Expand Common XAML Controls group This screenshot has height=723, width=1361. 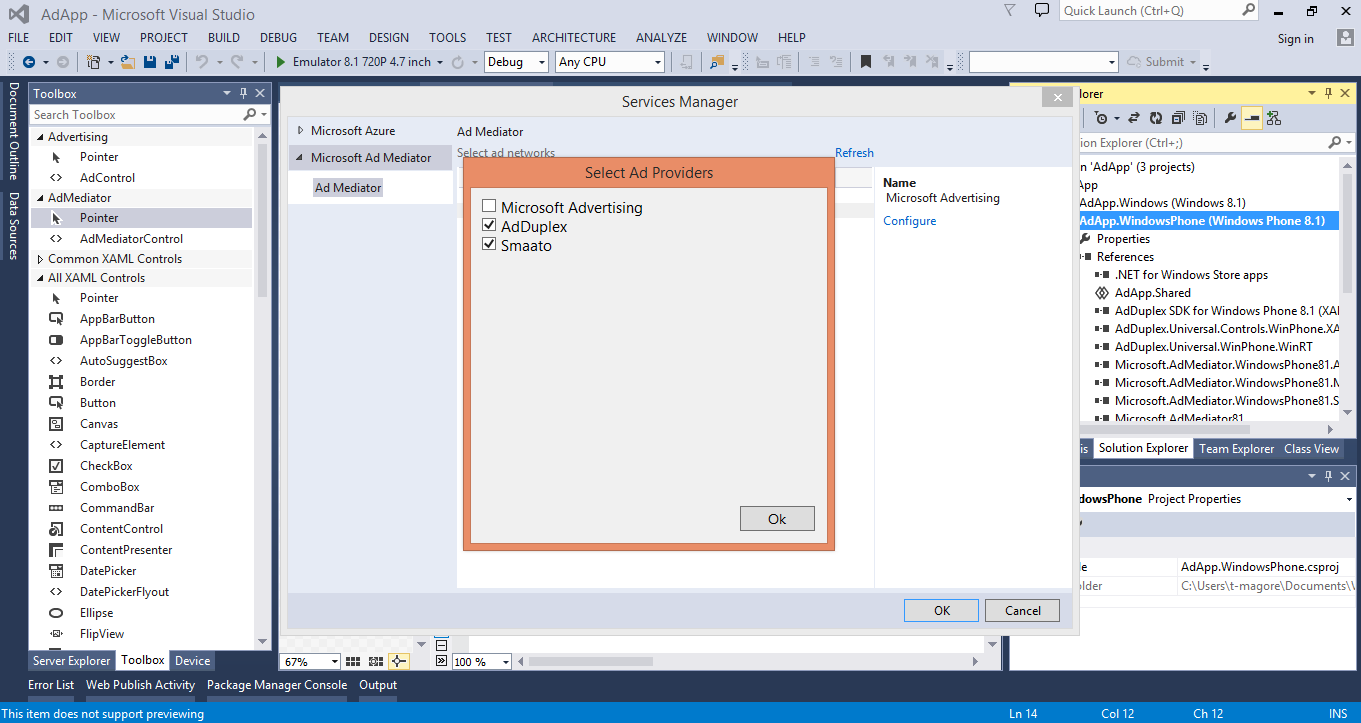tap(40, 259)
